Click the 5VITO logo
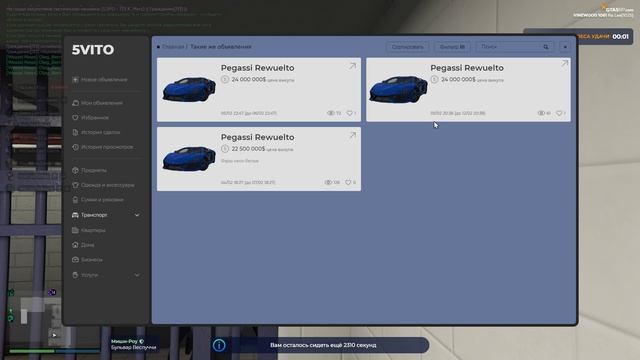 [x=93, y=50]
